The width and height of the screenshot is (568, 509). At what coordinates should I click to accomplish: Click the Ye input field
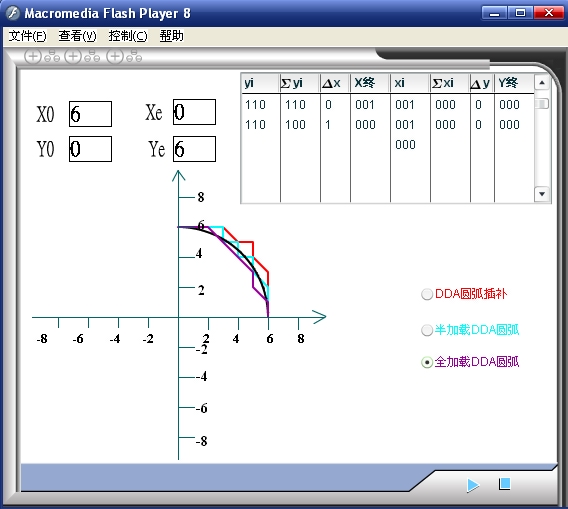pyautogui.click(x=194, y=149)
